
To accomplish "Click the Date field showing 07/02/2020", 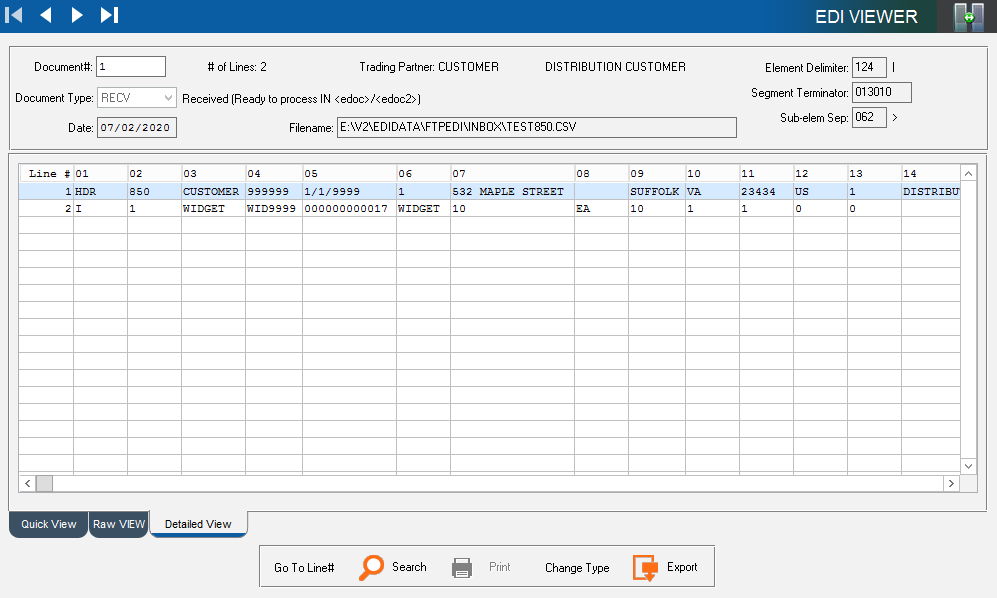I will point(135,127).
